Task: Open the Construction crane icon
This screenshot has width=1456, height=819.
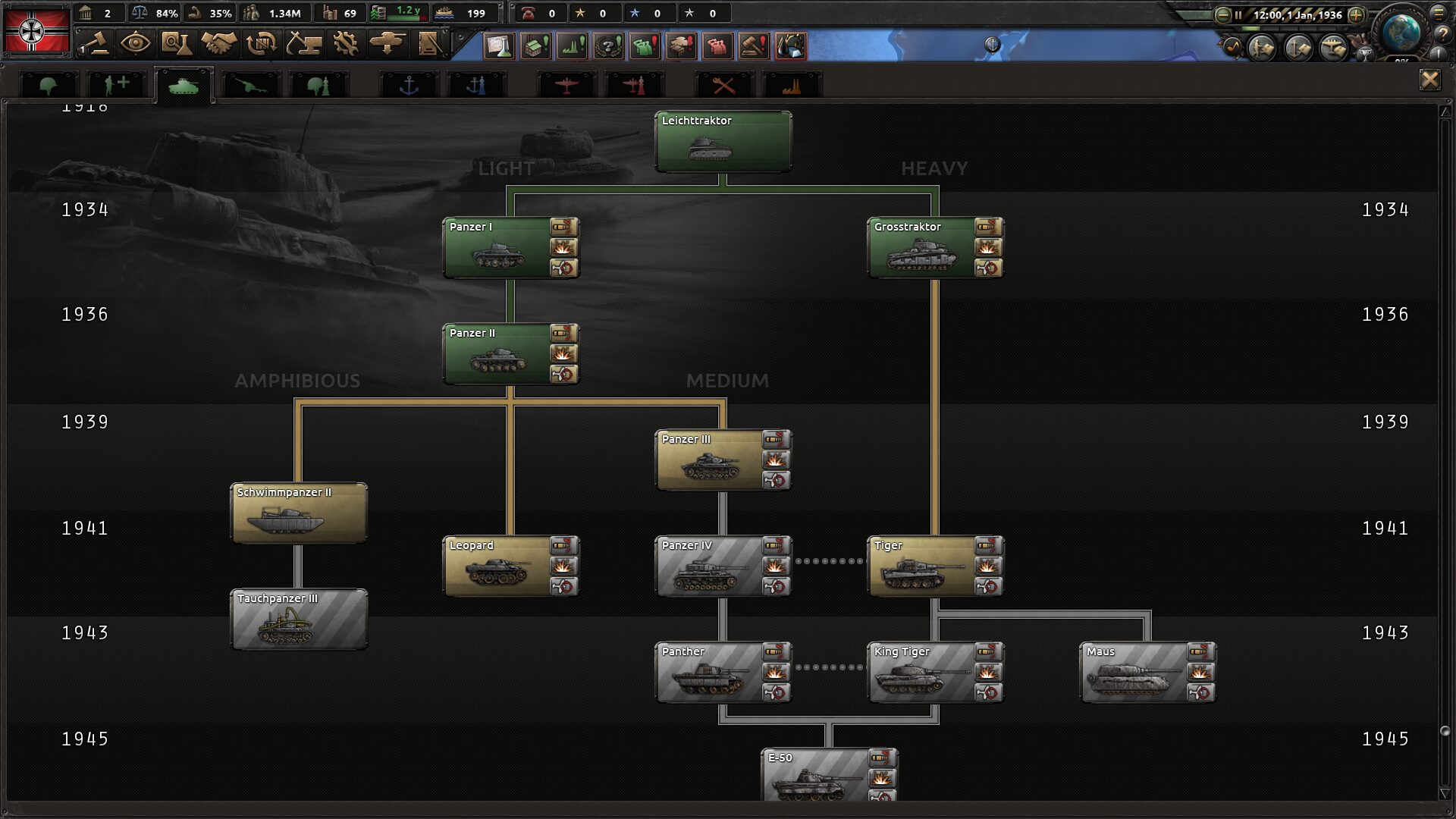Action: coord(304,43)
